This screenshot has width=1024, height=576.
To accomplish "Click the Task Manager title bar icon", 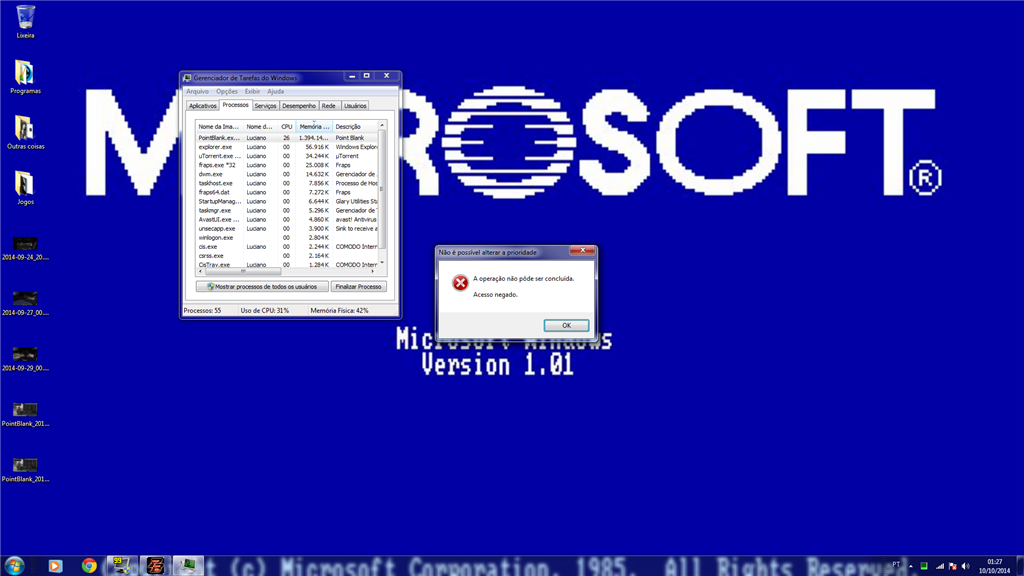I will [x=187, y=78].
